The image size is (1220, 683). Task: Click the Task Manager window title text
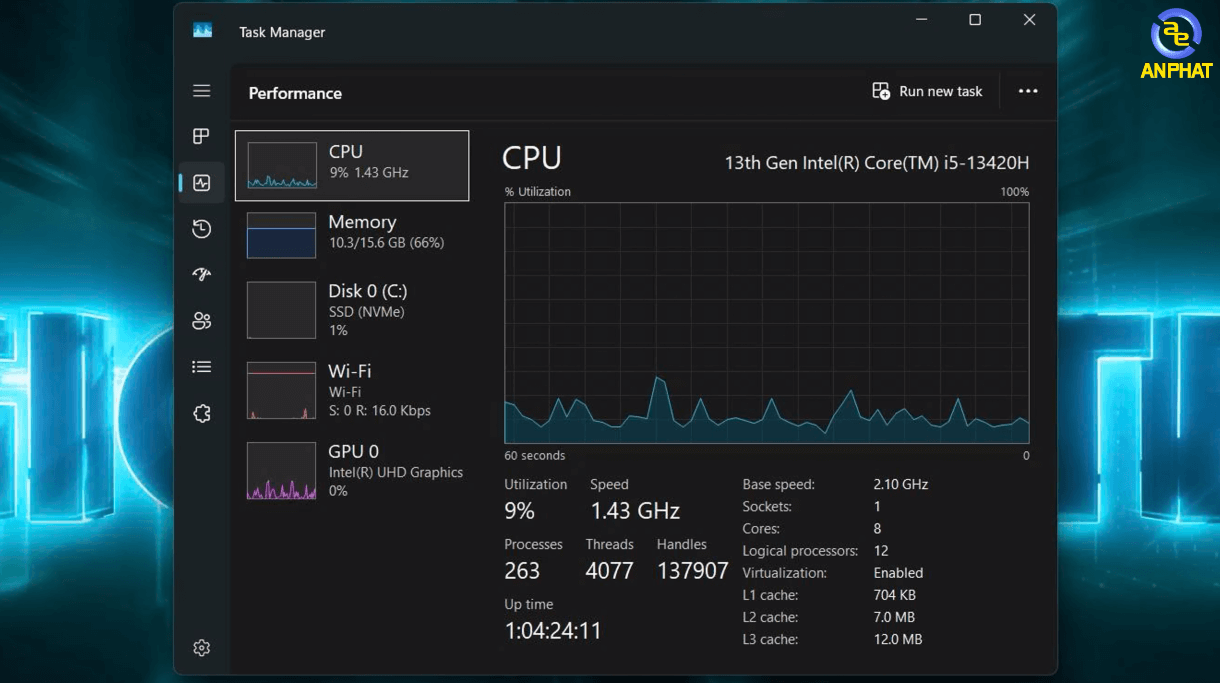[282, 32]
